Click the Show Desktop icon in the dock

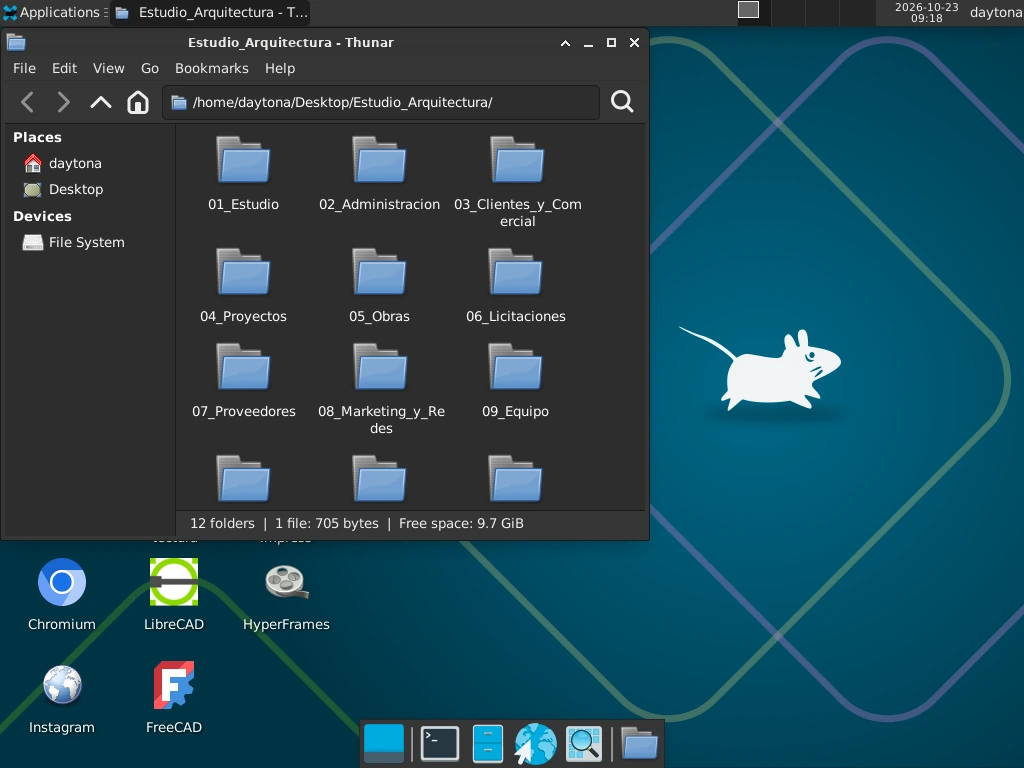click(383, 744)
